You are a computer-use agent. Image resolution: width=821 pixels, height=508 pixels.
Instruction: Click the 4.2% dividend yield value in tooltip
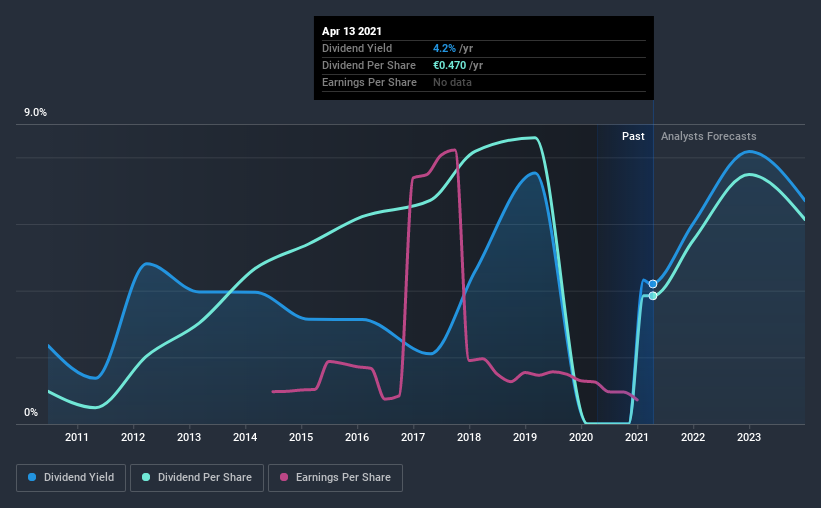click(x=444, y=48)
